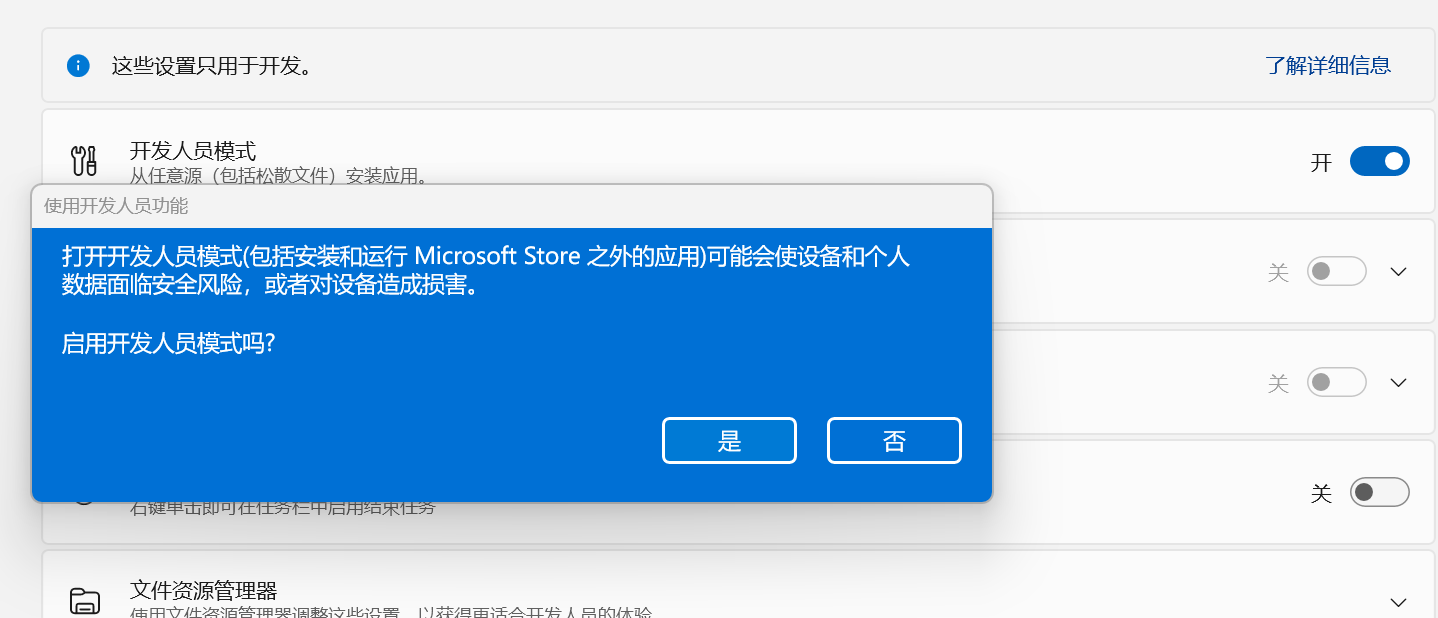Toggle the lower greyed-out 关 switch
Image resolution: width=1438 pixels, height=618 pixels.
tap(1337, 382)
